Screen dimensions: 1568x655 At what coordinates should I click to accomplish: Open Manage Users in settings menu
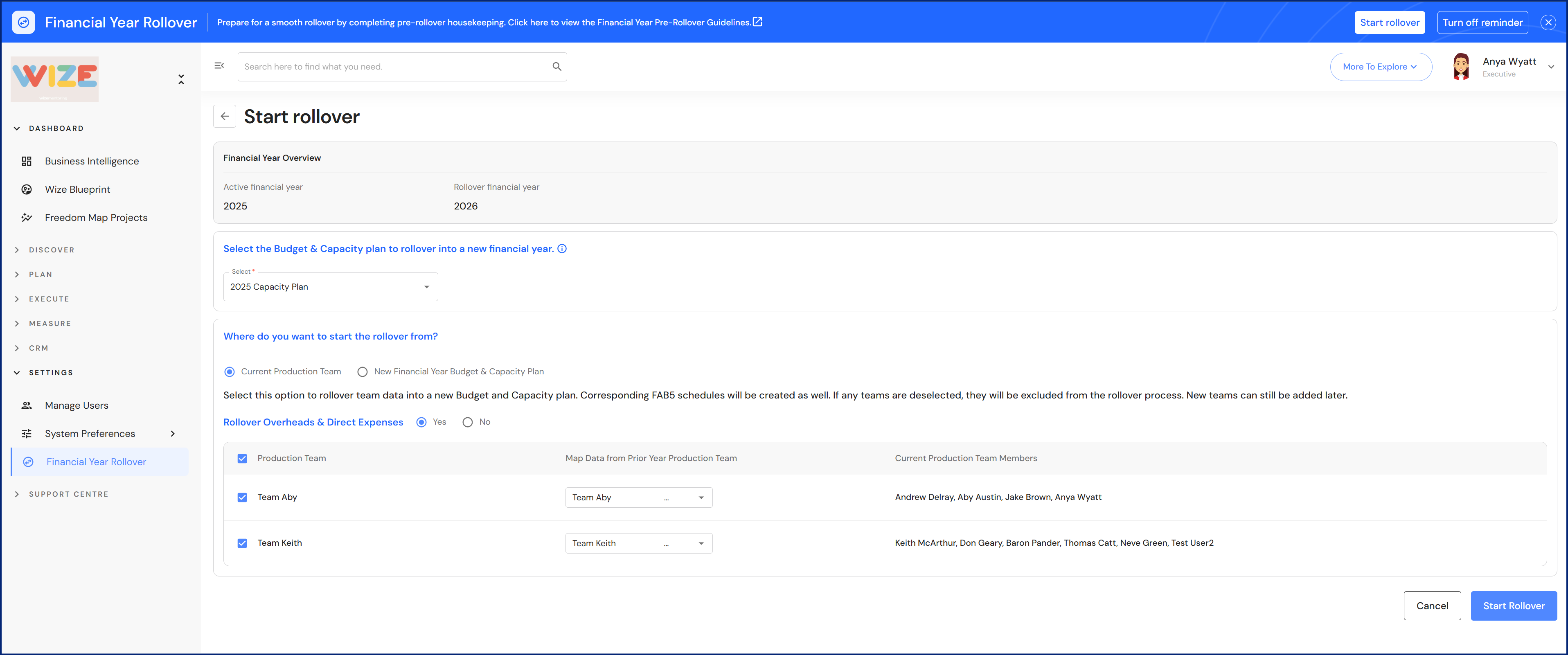pos(76,405)
